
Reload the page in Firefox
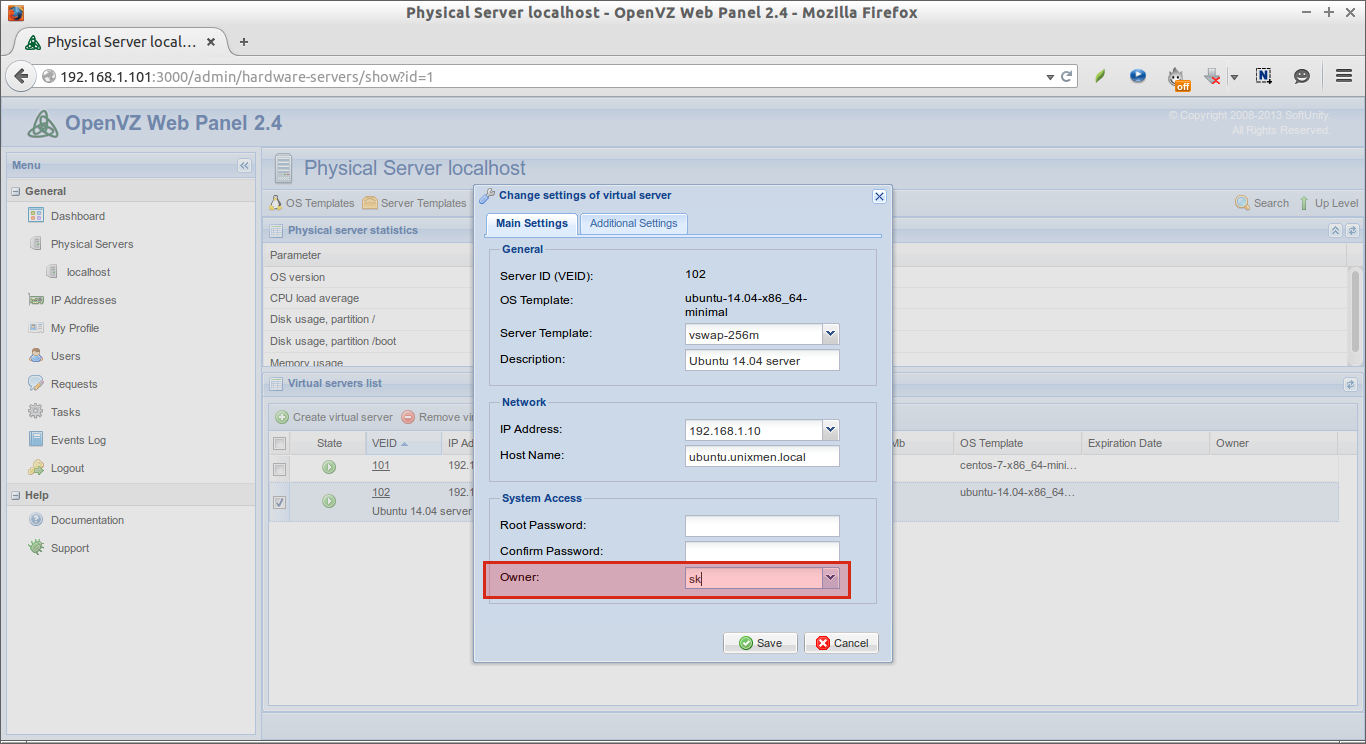(1067, 76)
